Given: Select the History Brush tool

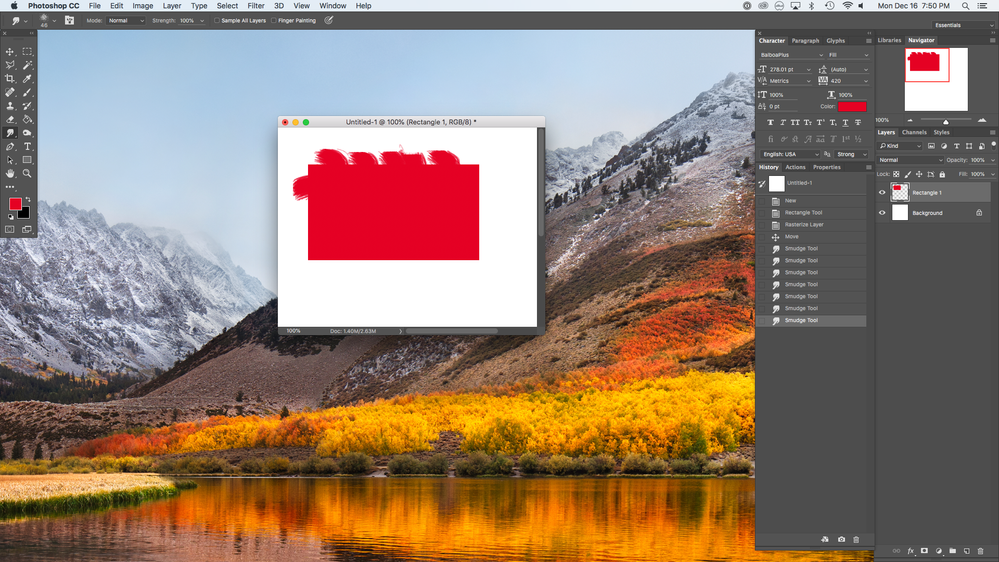Looking at the screenshot, I should (x=27, y=106).
